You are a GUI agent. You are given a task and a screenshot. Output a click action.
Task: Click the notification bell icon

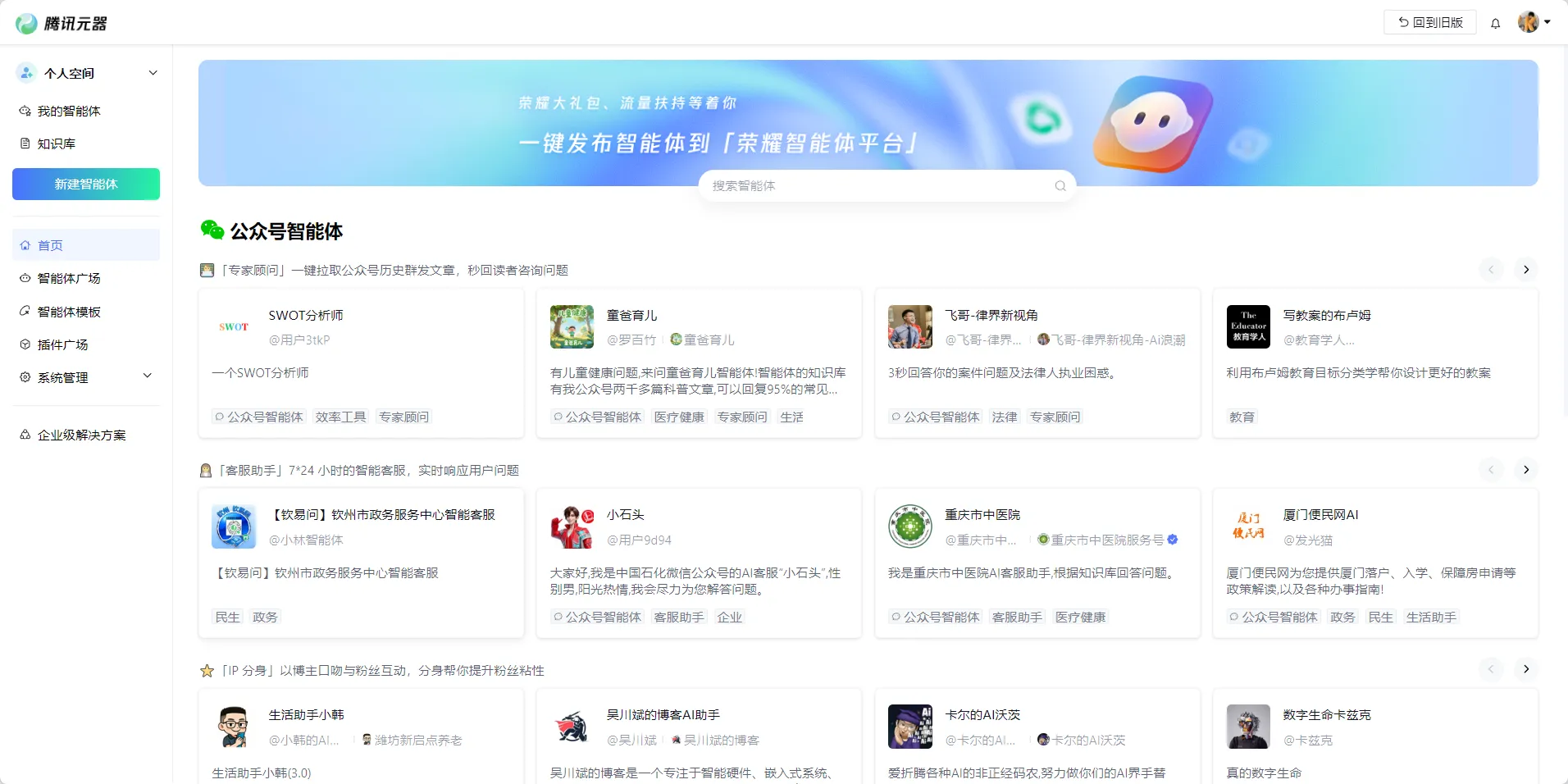click(1495, 23)
